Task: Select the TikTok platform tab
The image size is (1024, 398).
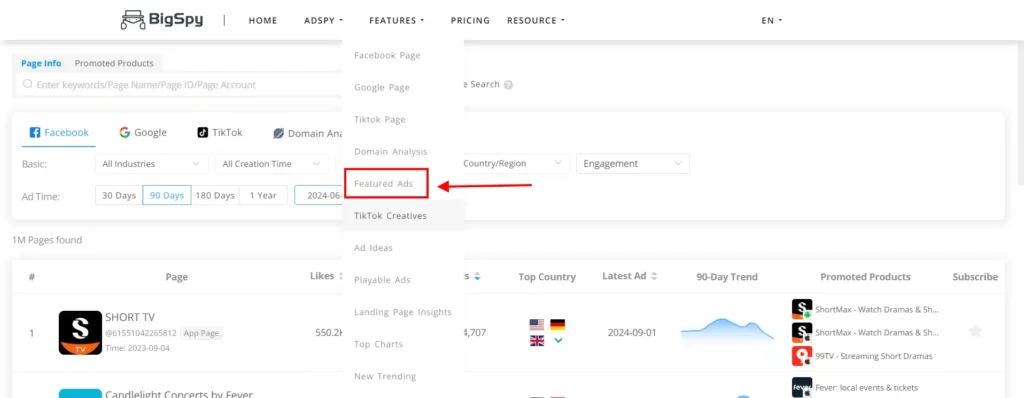Action: pos(220,133)
